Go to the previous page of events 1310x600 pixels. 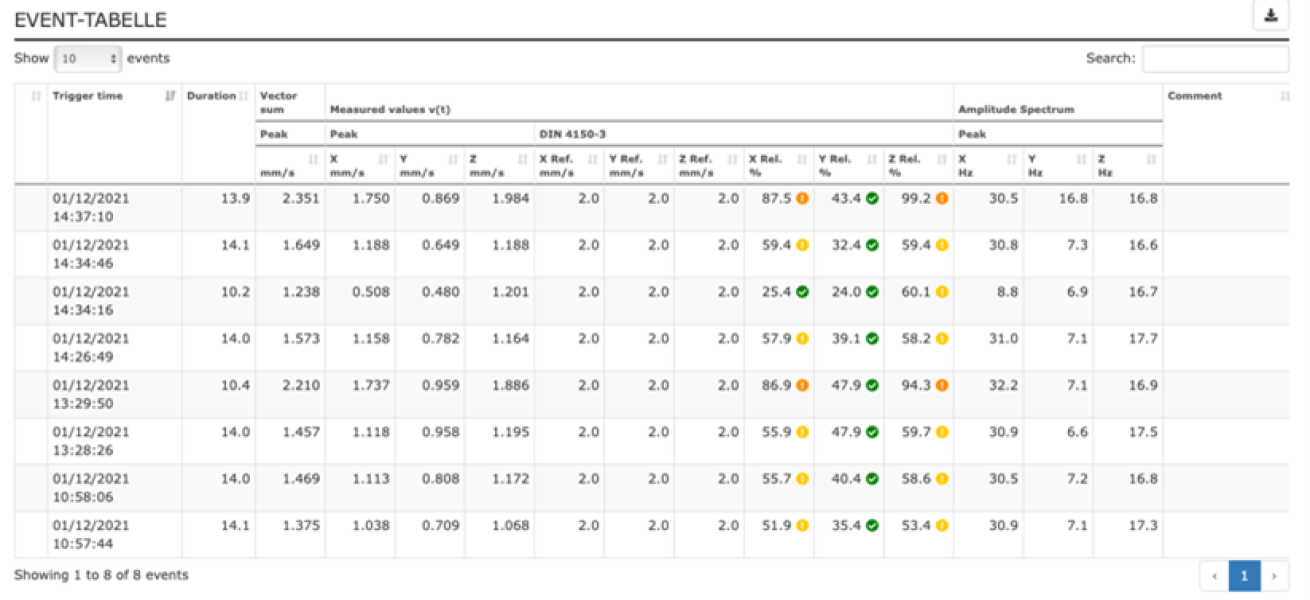click(1213, 576)
